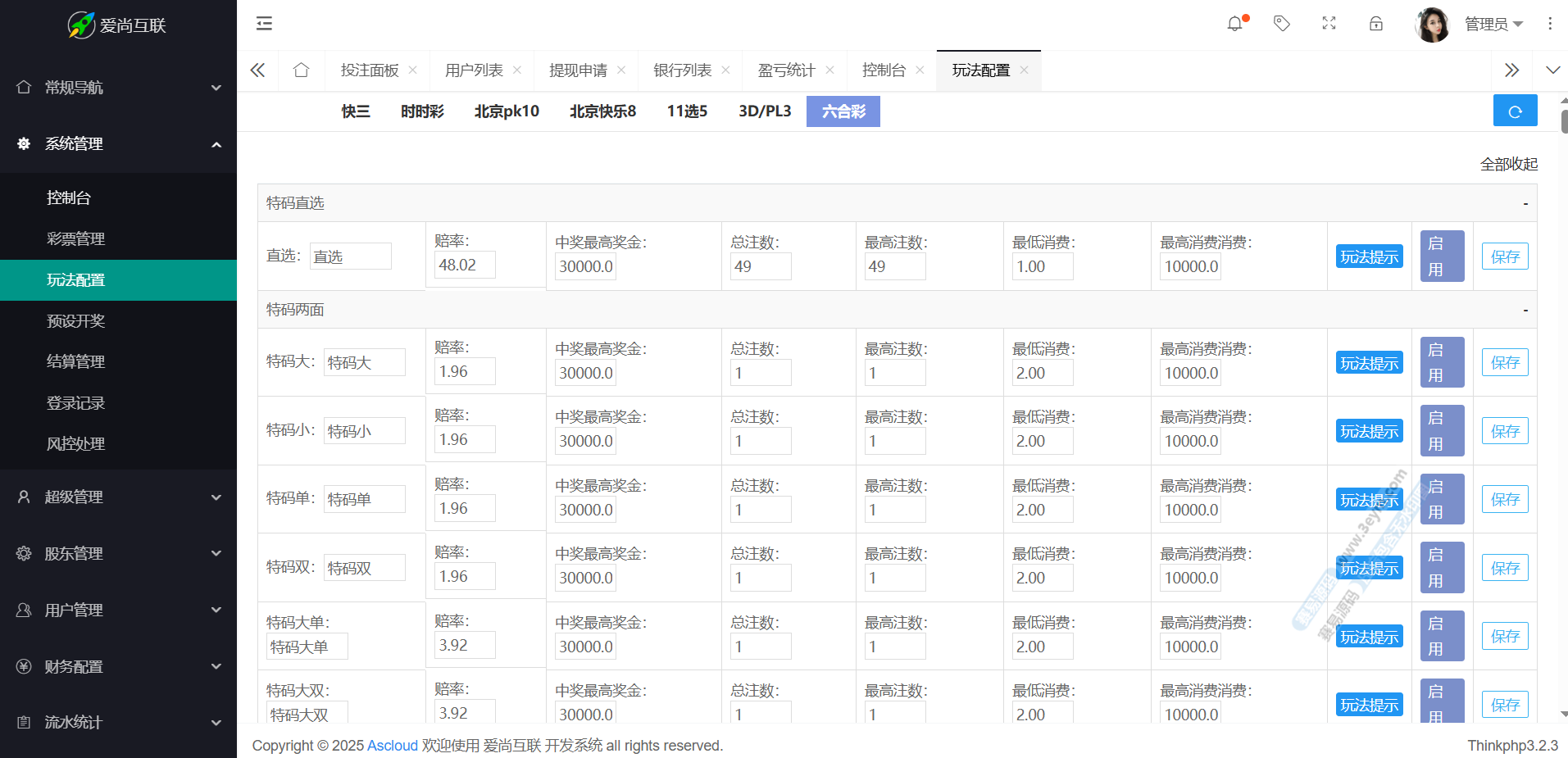Click the tag icon in the header
1568x758 pixels.
click(1282, 24)
